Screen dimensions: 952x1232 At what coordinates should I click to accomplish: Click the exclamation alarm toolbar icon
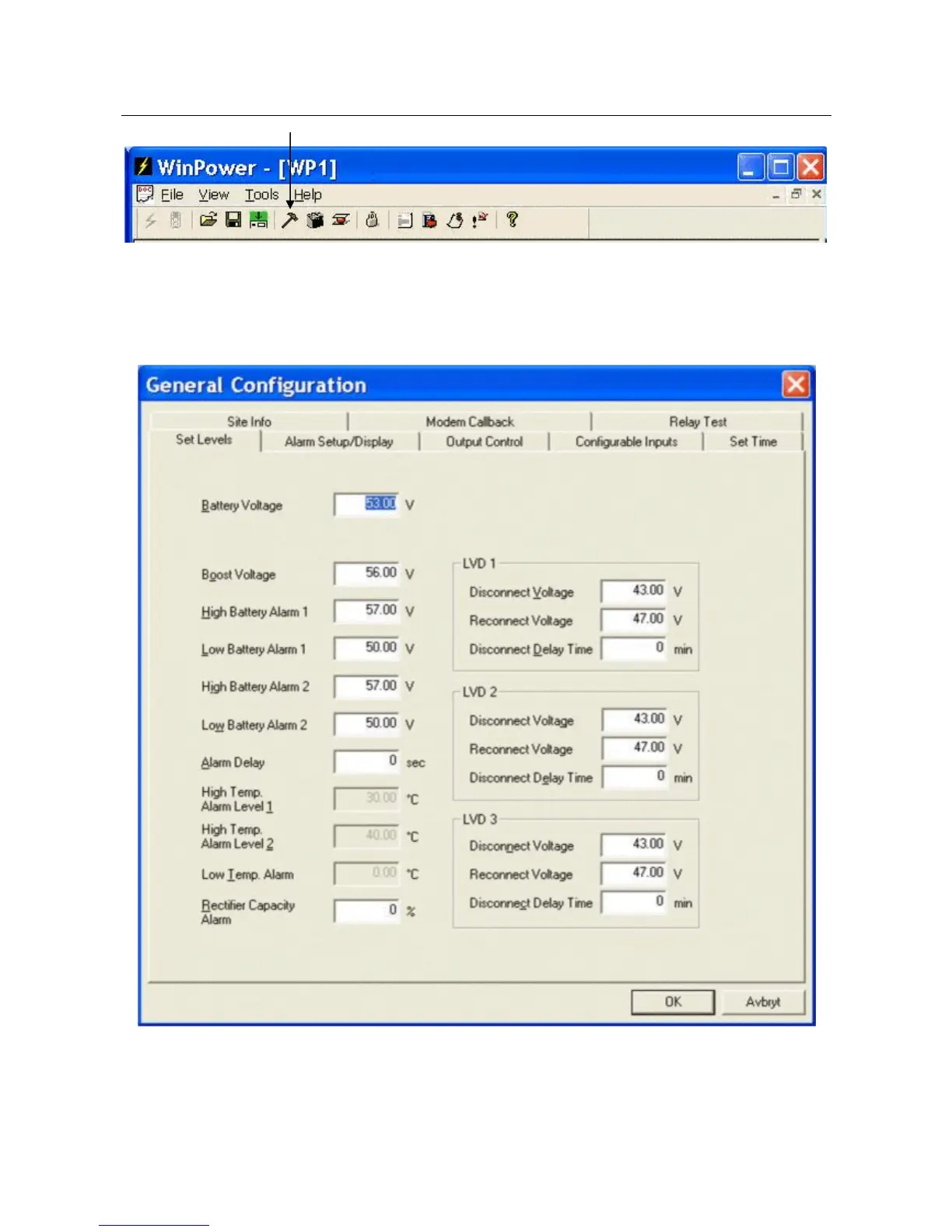click(x=480, y=220)
